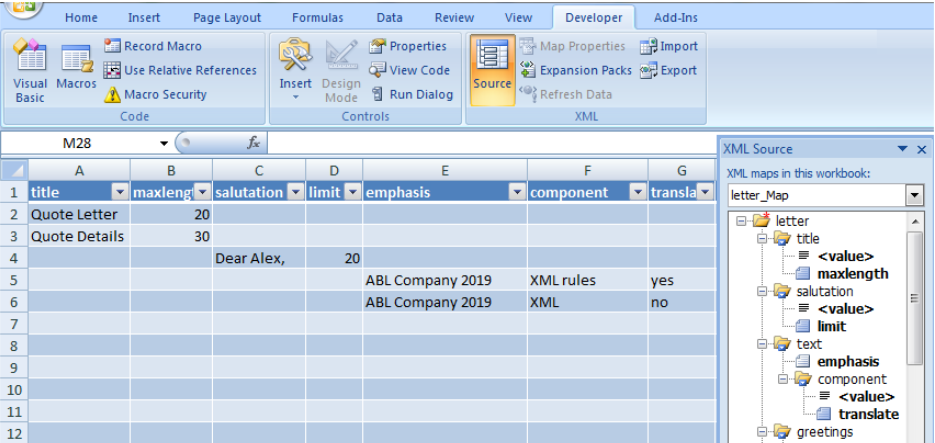Open the Formulas tab
The image size is (935, 443).
[x=317, y=18]
